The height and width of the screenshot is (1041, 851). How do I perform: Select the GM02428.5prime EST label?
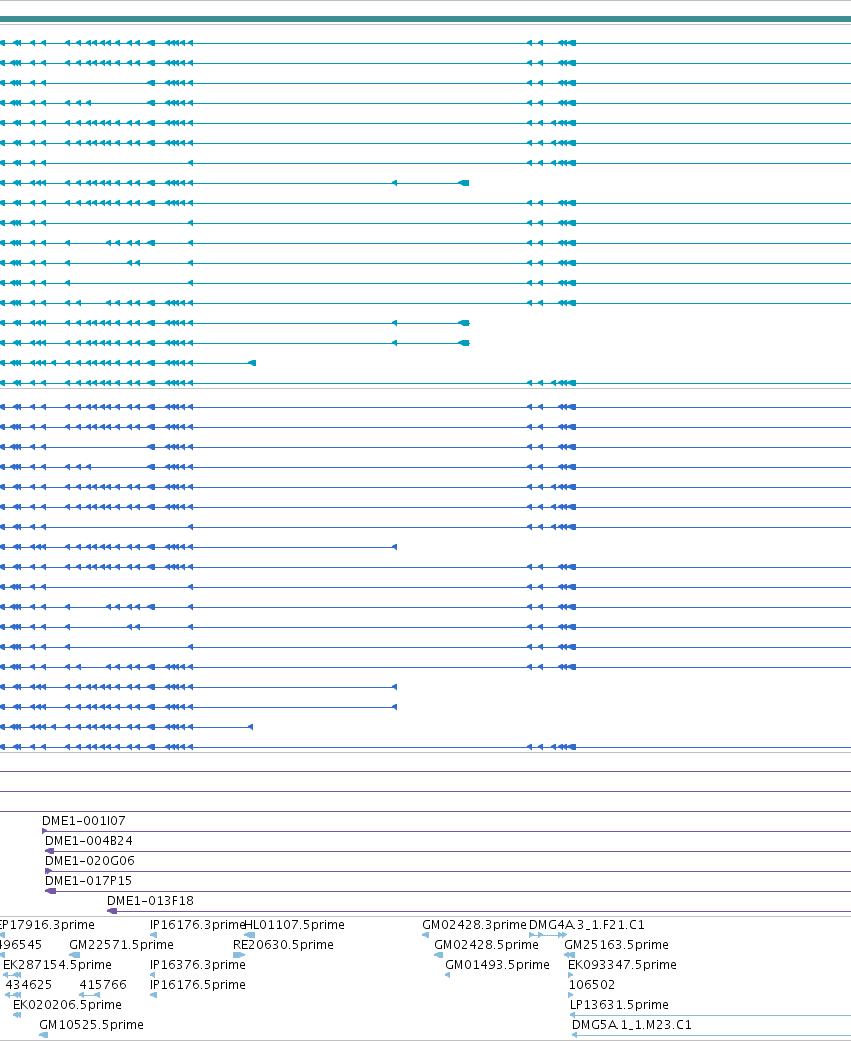[x=487, y=944]
